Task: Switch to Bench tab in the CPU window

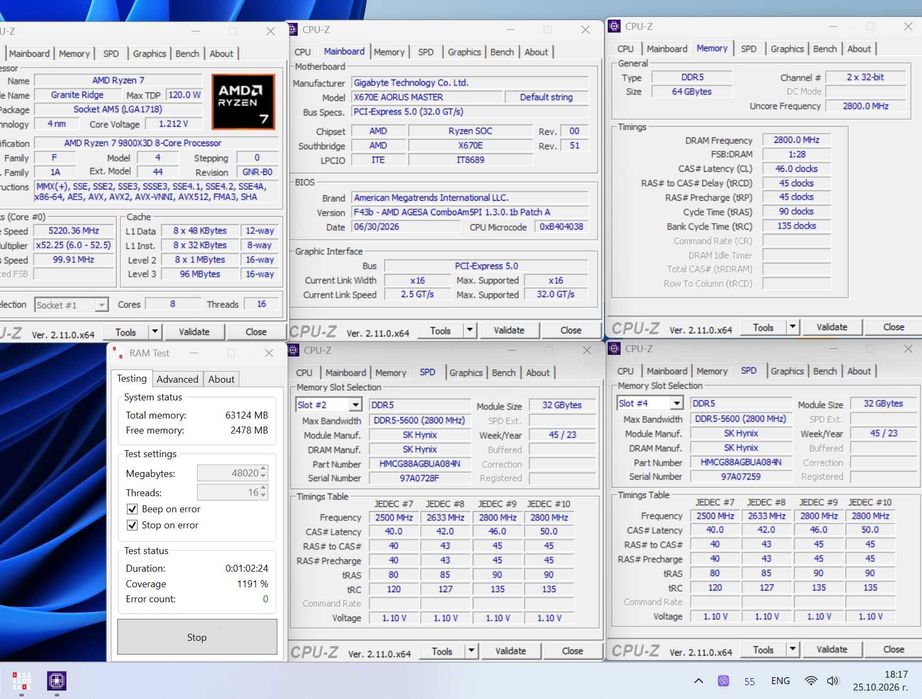Action: [x=187, y=53]
